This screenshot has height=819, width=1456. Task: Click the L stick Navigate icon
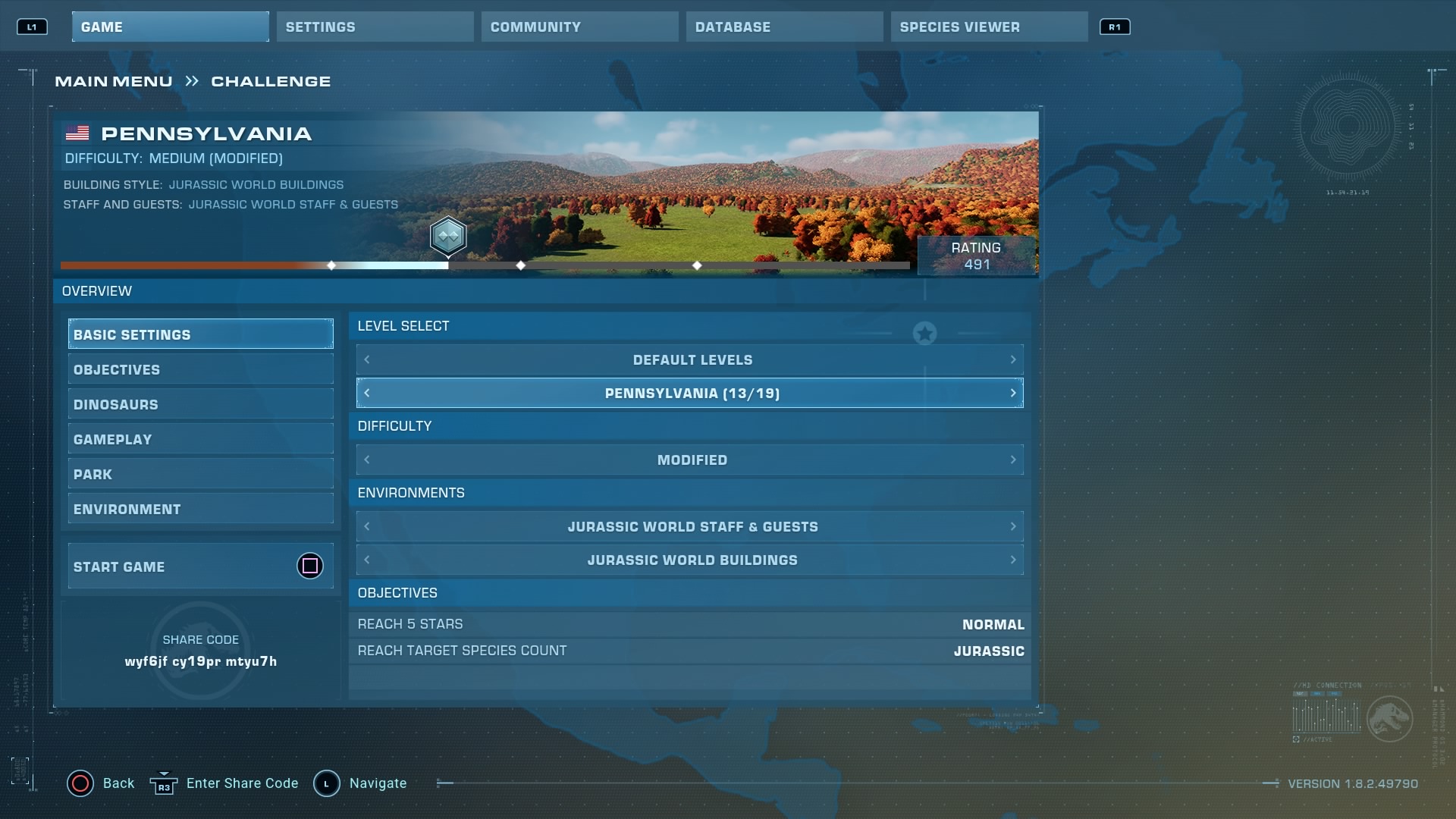pos(327,783)
